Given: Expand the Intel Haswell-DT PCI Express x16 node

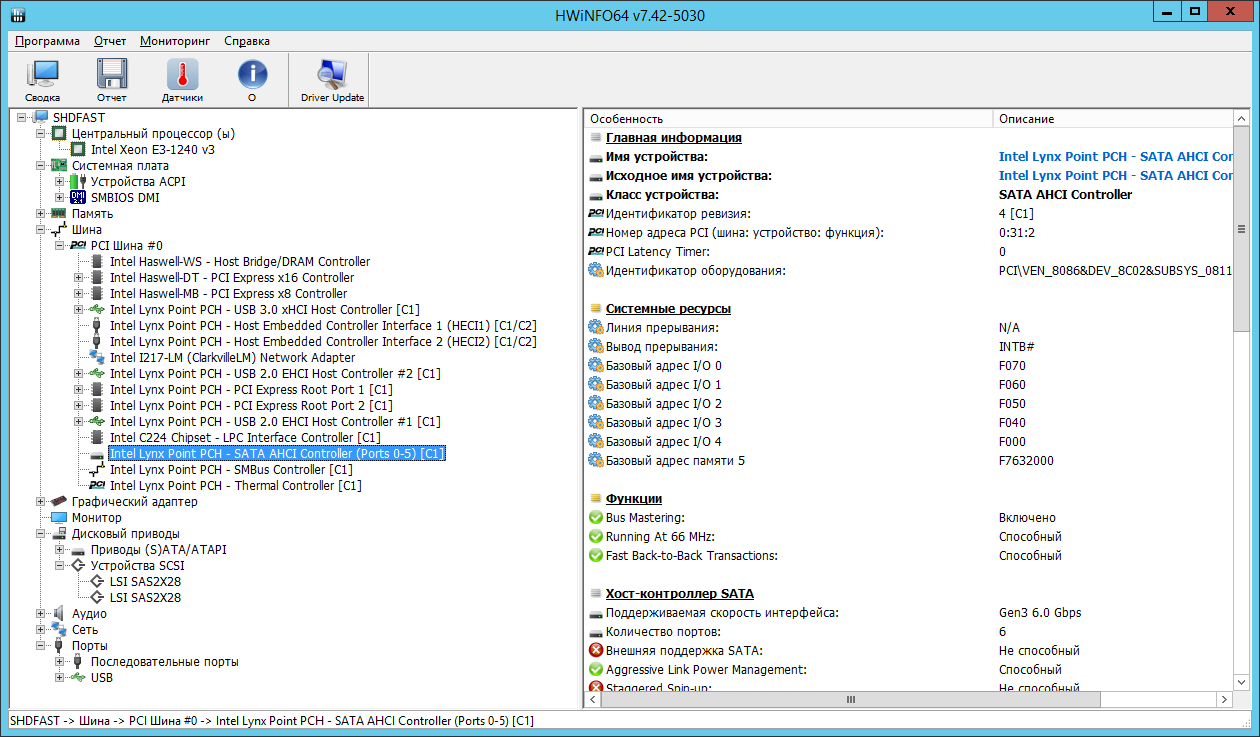Looking at the screenshot, I should tap(79, 278).
